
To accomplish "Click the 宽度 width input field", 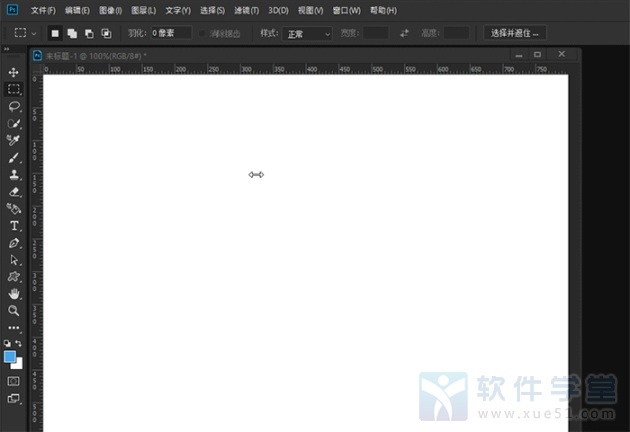I will click(x=376, y=33).
